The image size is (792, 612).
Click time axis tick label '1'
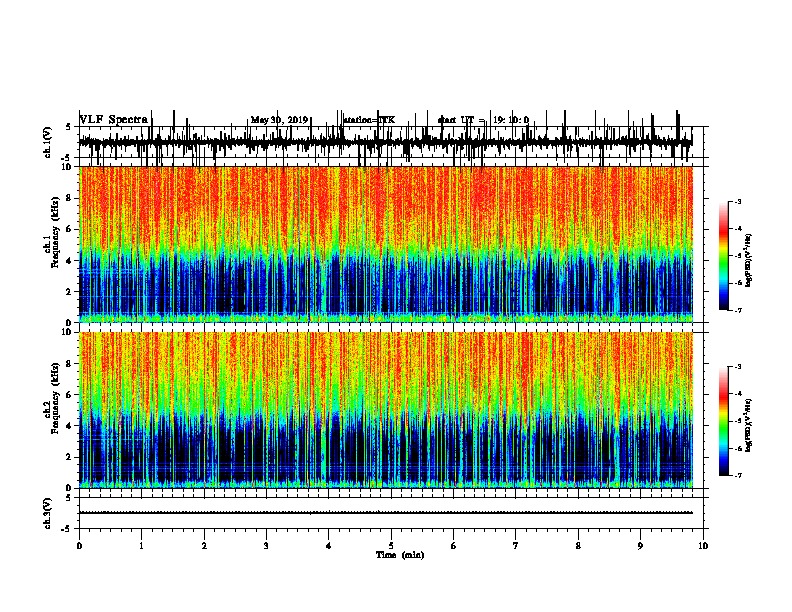click(x=141, y=546)
